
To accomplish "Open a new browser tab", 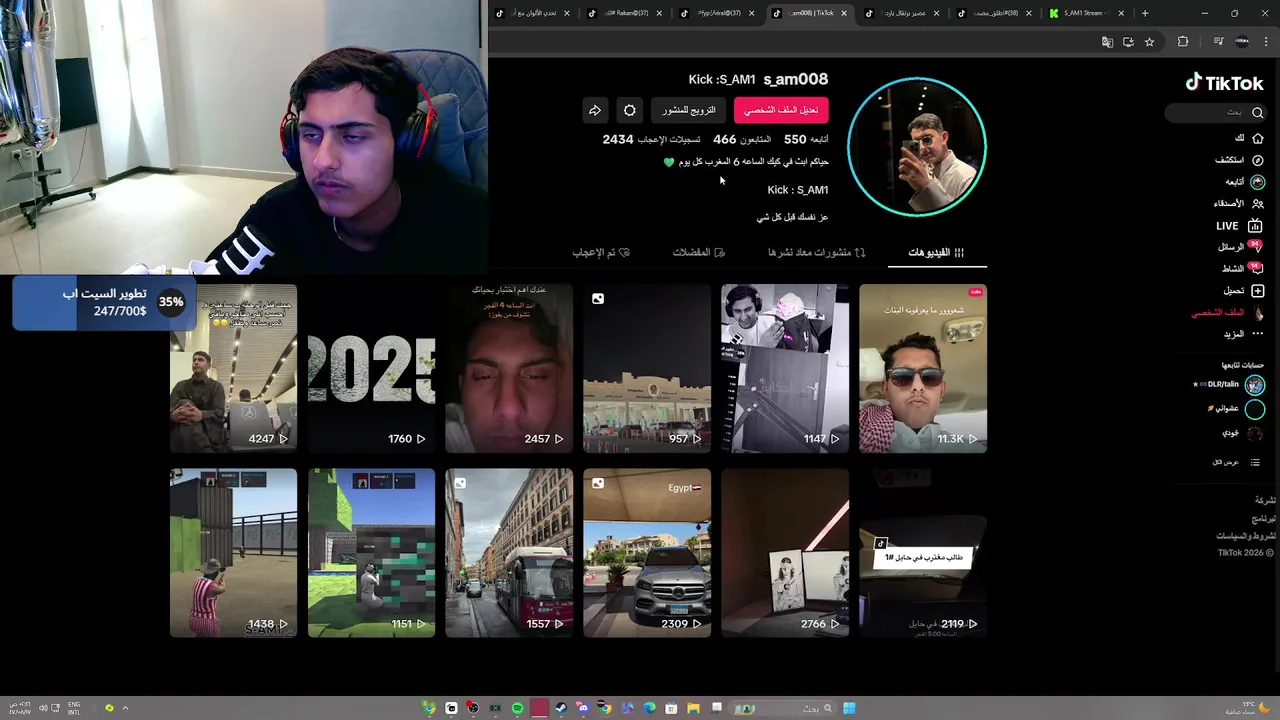I will click(x=1145, y=13).
